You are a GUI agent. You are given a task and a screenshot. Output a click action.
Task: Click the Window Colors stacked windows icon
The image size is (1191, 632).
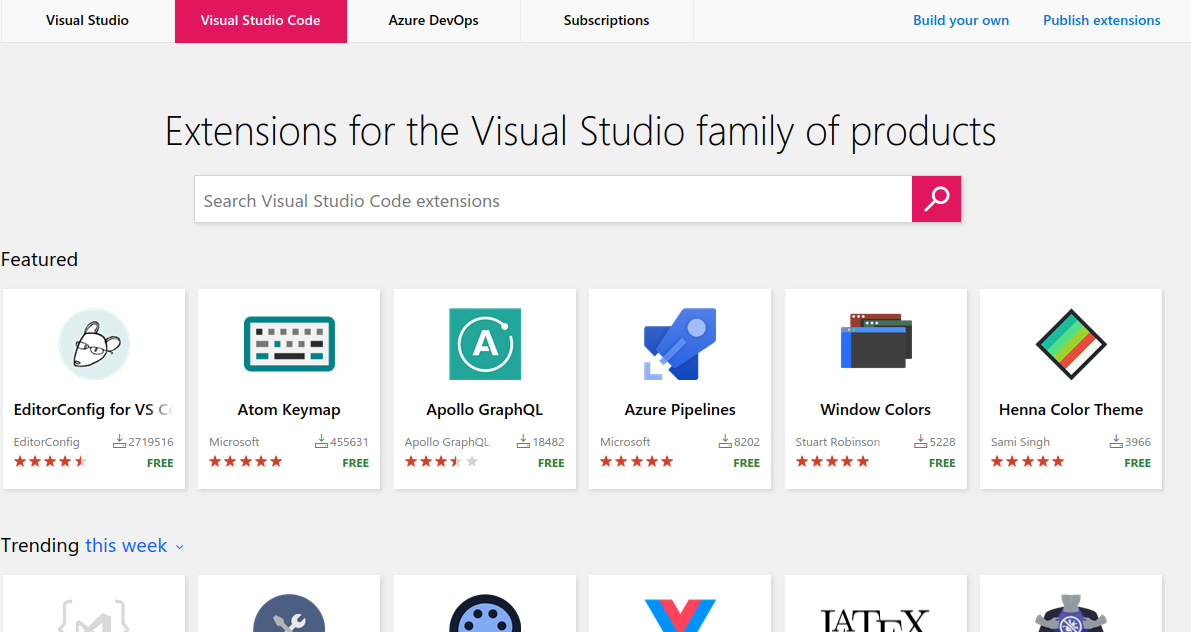tap(876, 340)
